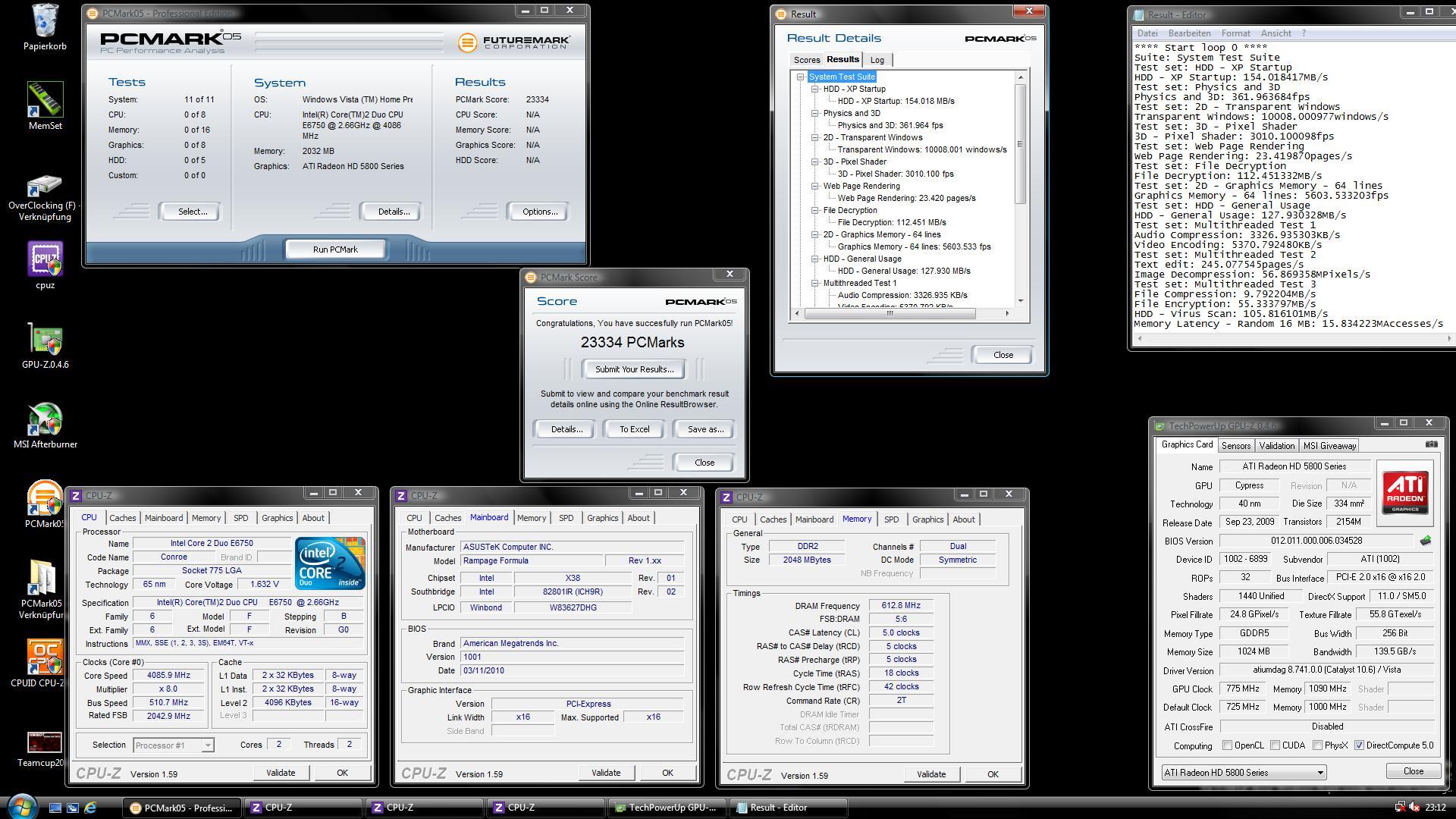Click the DRAM Frequency value field

[x=901, y=606]
